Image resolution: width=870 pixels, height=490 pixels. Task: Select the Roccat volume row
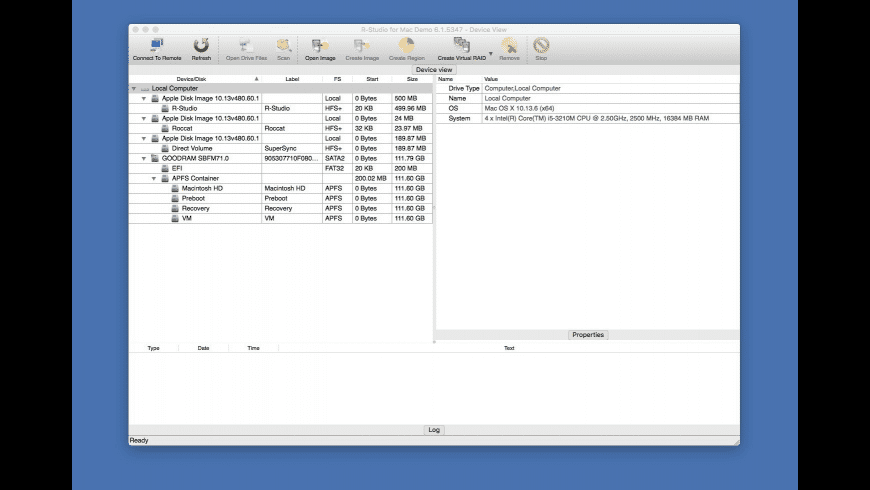[x=281, y=128]
